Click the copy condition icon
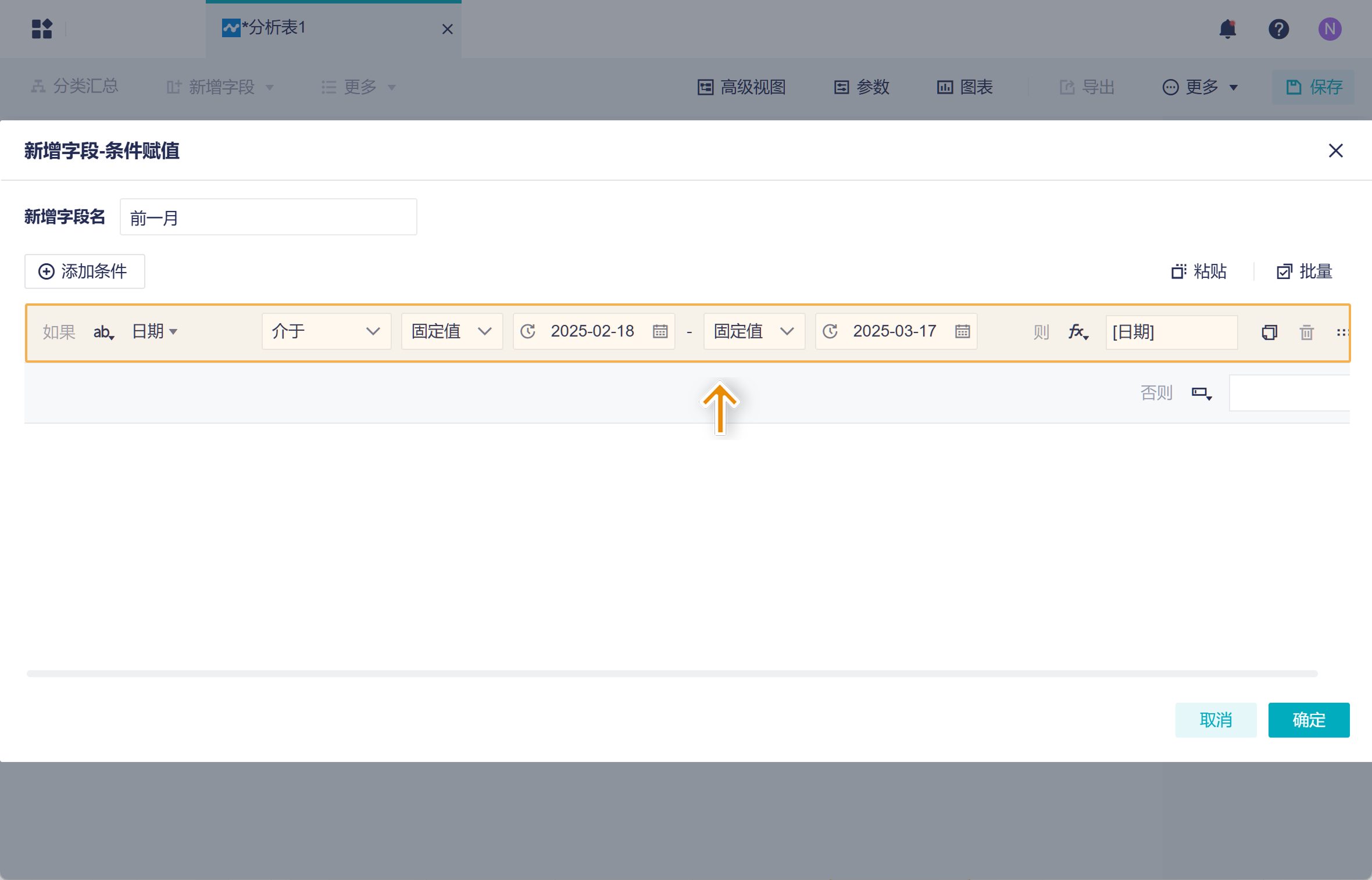 (1269, 332)
